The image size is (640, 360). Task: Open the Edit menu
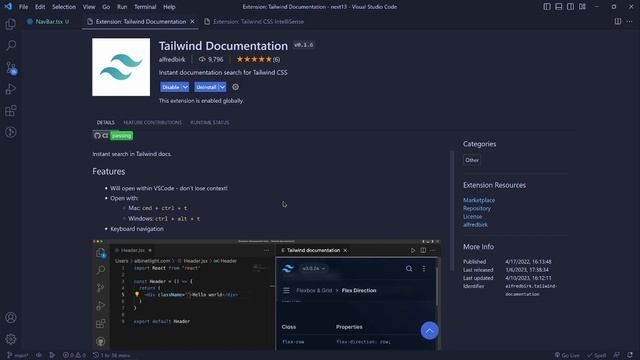40,7
